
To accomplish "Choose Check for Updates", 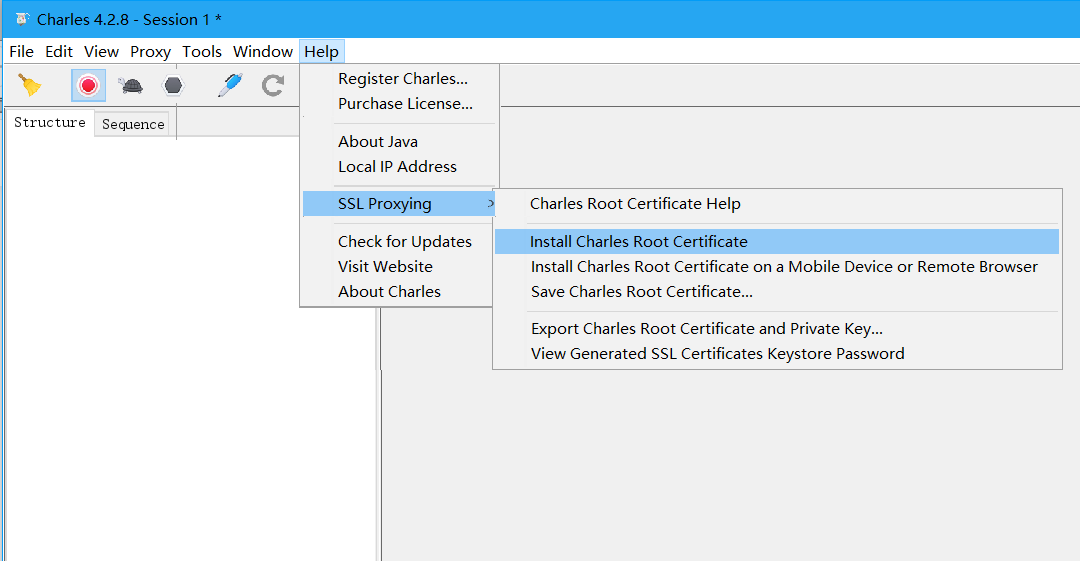I will pyautogui.click(x=405, y=242).
